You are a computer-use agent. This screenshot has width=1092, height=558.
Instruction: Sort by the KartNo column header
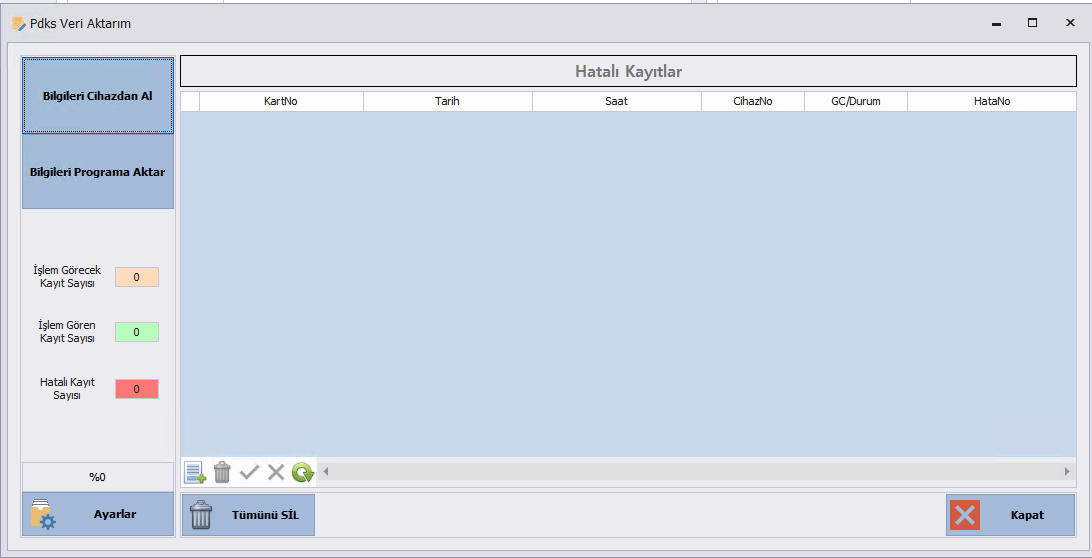pyautogui.click(x=281, y=101)
